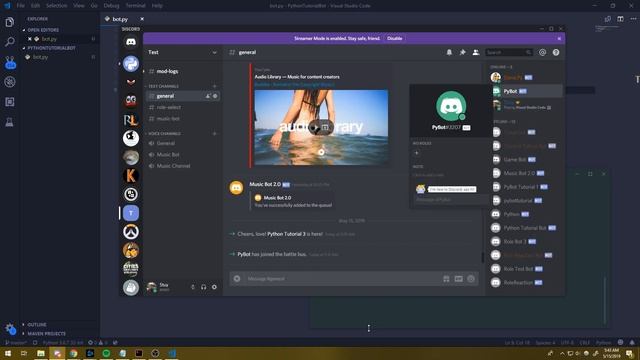Screen dimensions: 640x360
Task: Click create invite icon on general channel
Action: (208, 96)
